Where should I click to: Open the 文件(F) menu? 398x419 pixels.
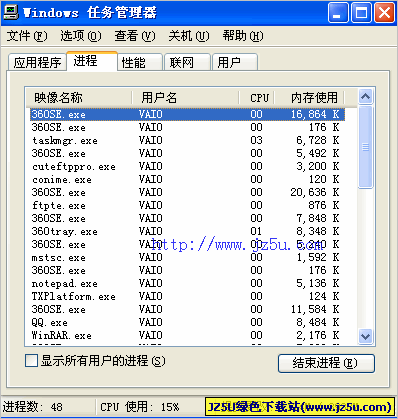[27, 36]
